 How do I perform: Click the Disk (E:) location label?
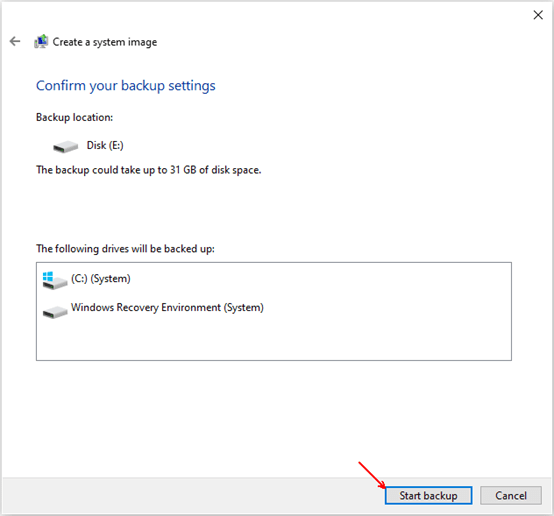[x=105, y=145]
